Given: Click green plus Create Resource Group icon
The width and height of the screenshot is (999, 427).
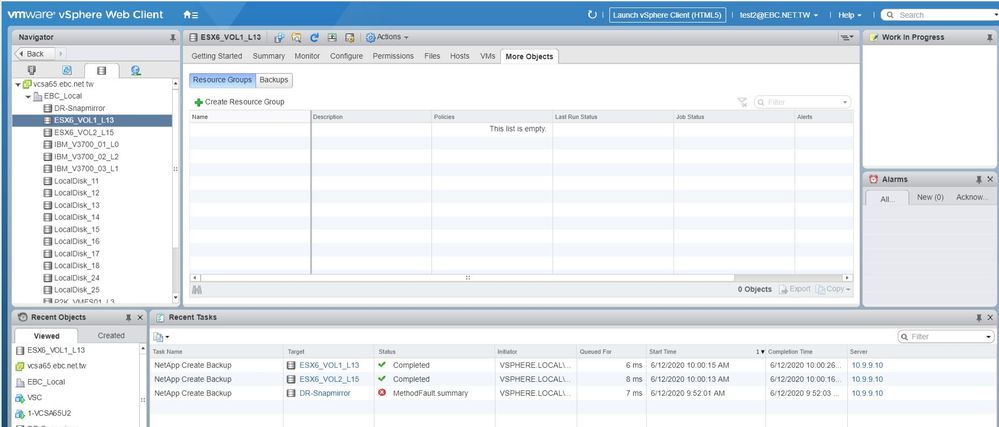Looking at the screenshot, I should 198,102.
